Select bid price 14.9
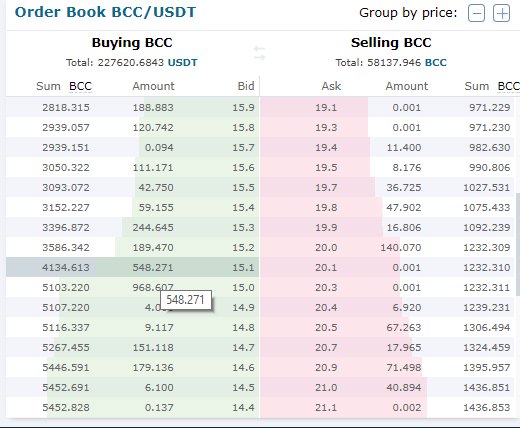 click(243, 307)
